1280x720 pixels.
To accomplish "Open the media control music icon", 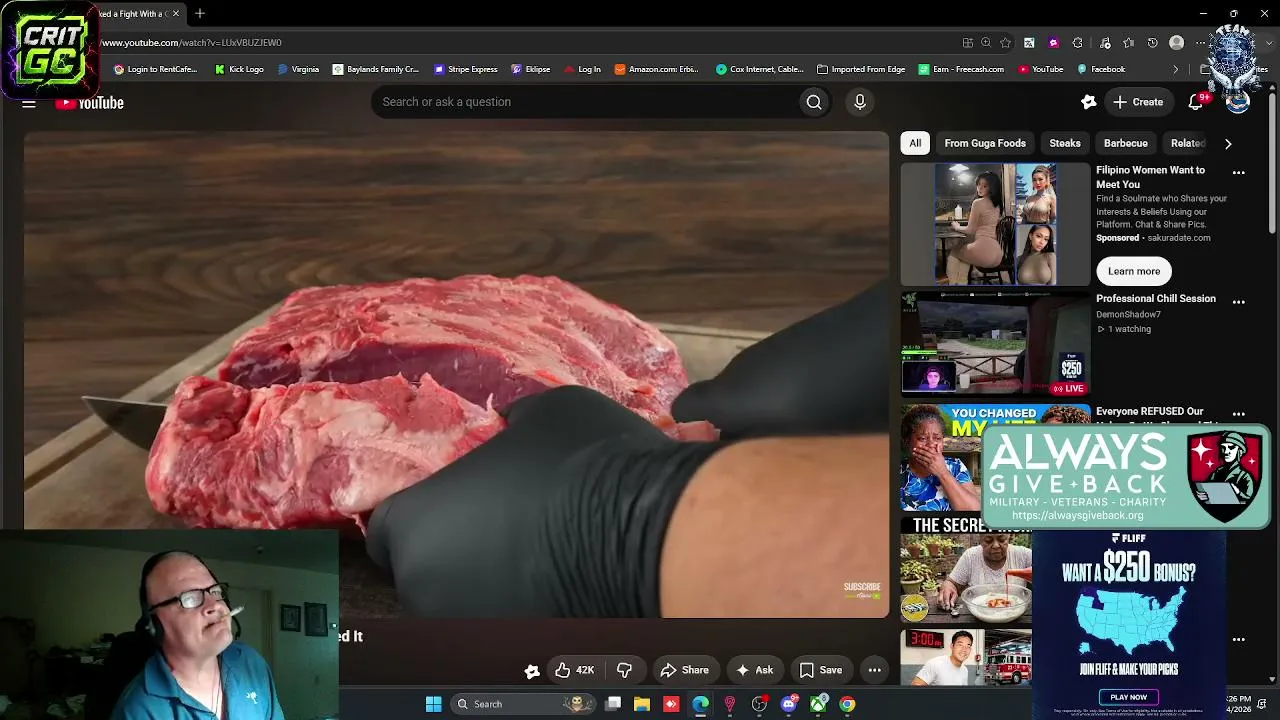I will tap(1105, 43).
